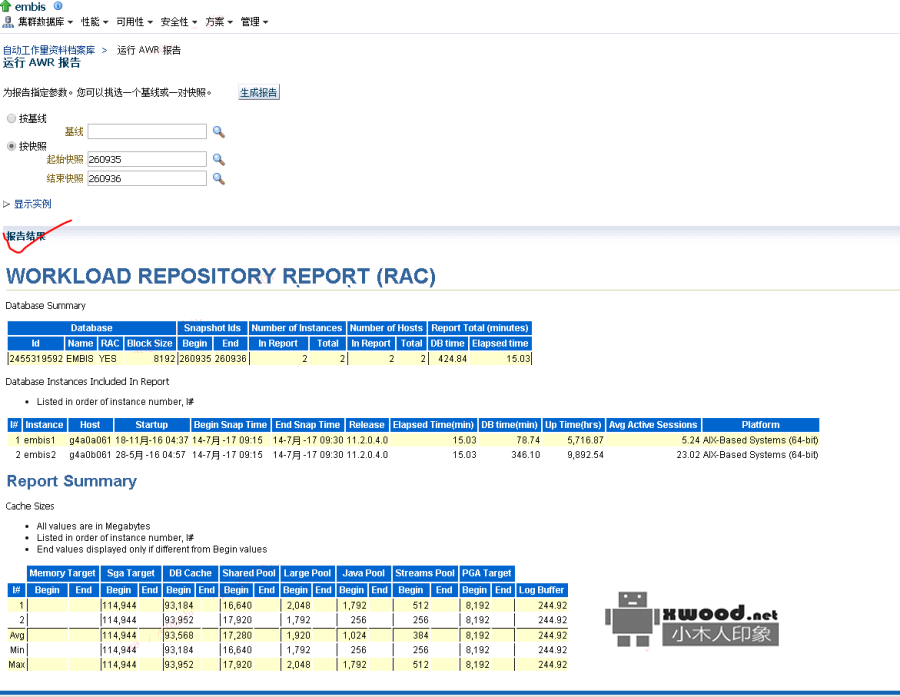Screen dimensions: 900x697
Task: Click instance name embis1 in table
Action: tap(40, 440)
